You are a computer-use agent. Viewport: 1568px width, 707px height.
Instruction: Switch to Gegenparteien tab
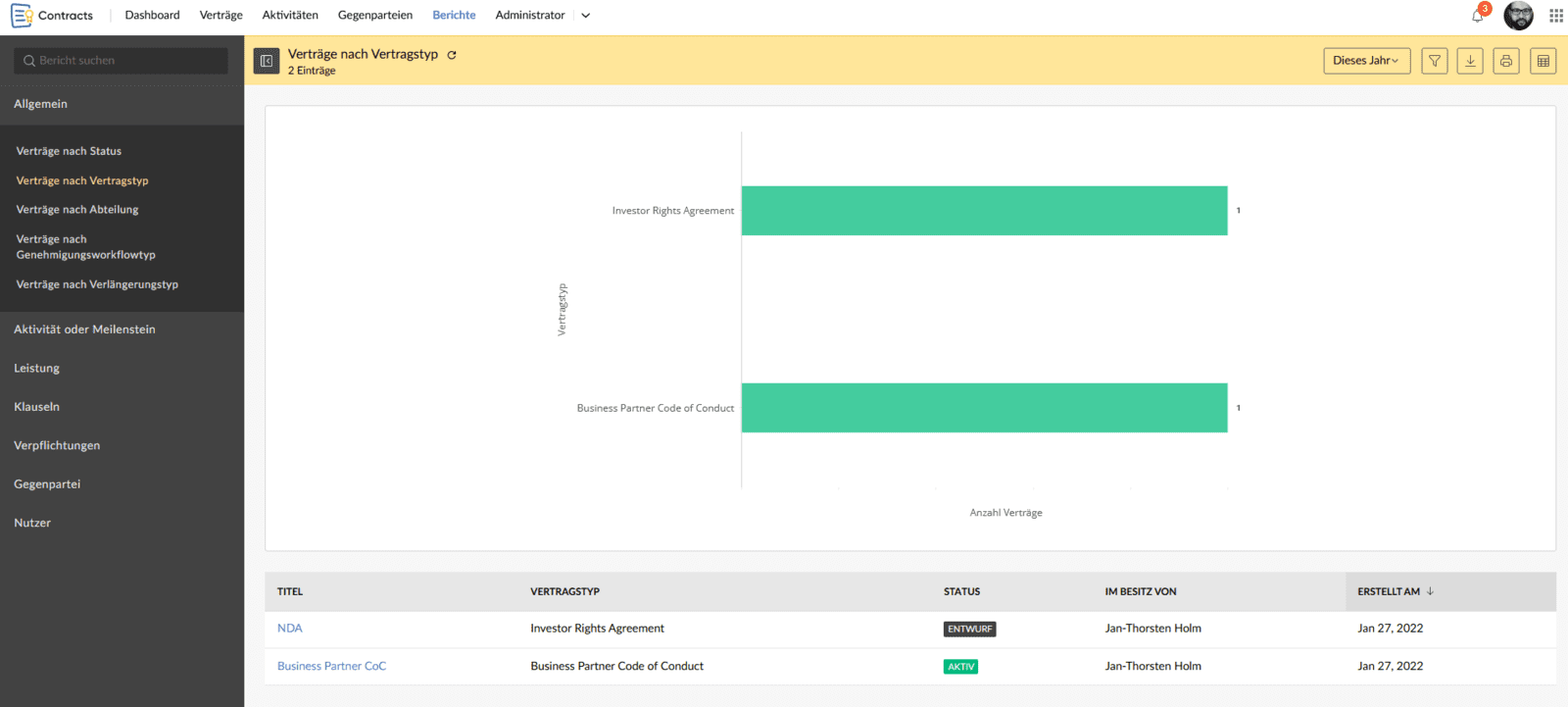[x=375, y=16]
